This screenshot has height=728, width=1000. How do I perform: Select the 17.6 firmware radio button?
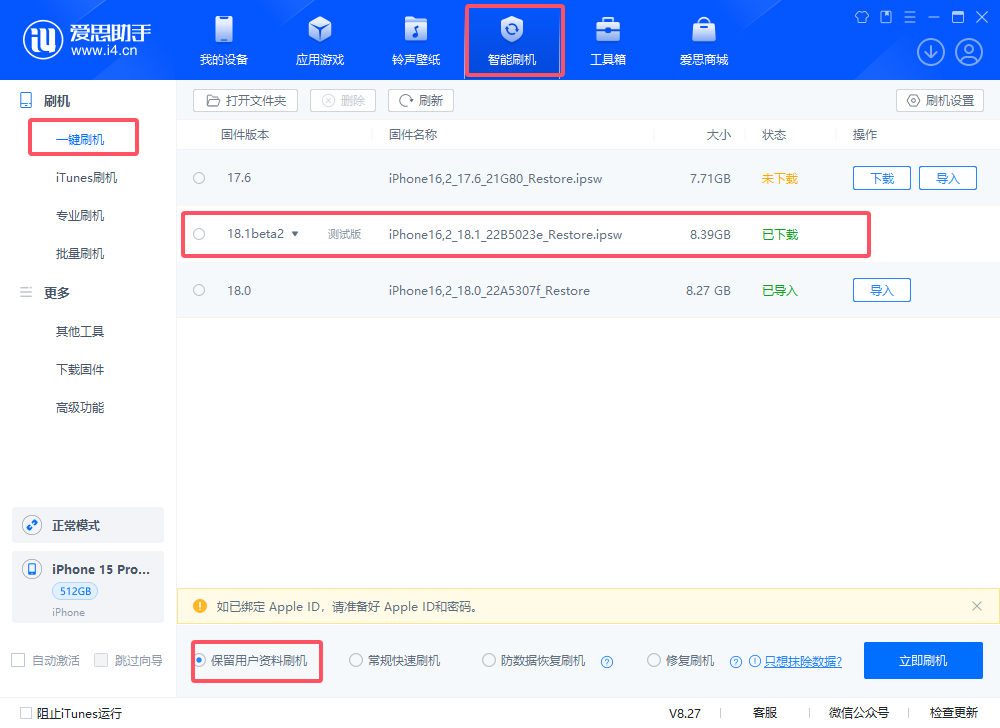tap(199, 178)
